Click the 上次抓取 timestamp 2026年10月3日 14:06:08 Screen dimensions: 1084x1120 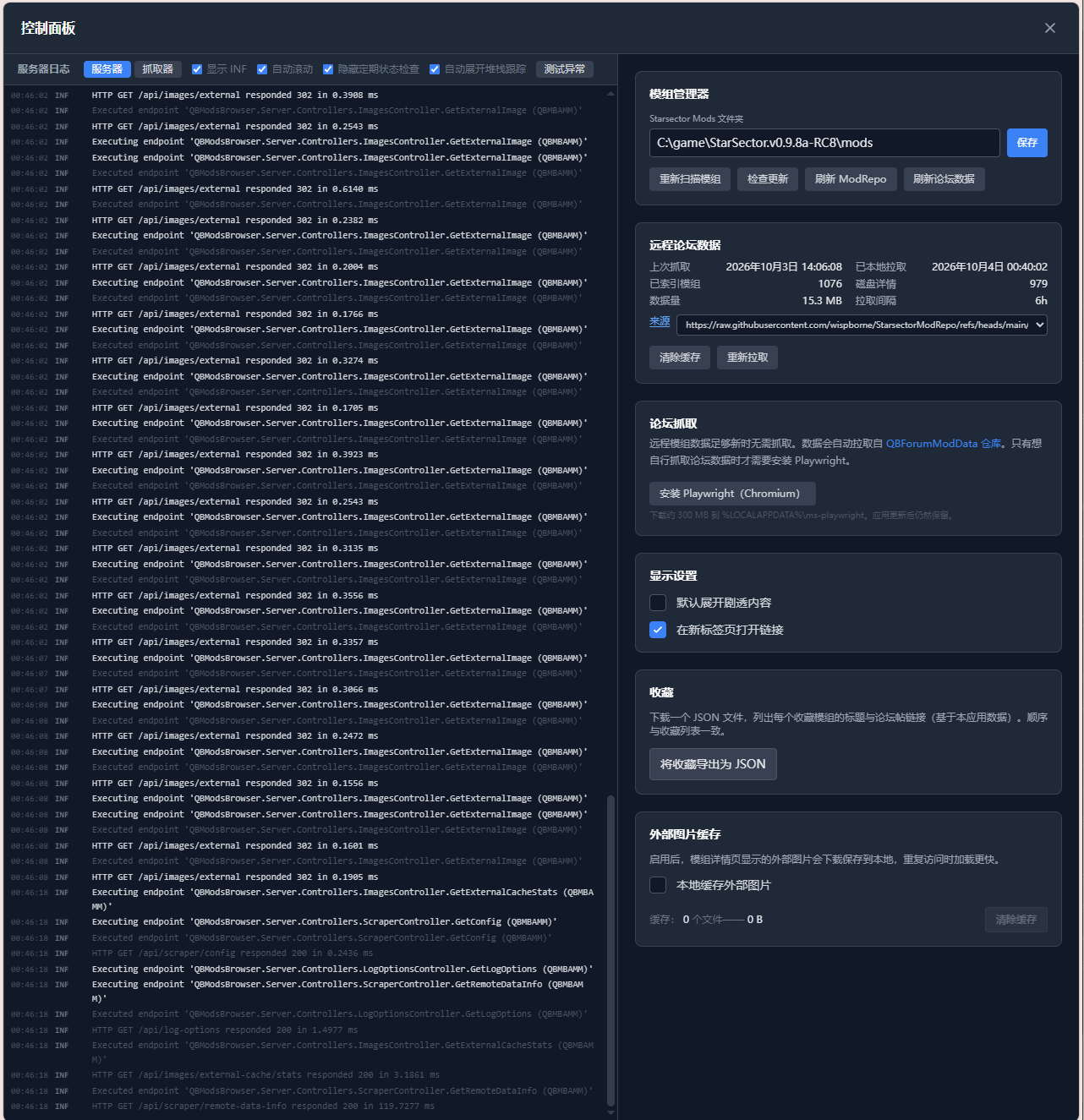(784, 267)
